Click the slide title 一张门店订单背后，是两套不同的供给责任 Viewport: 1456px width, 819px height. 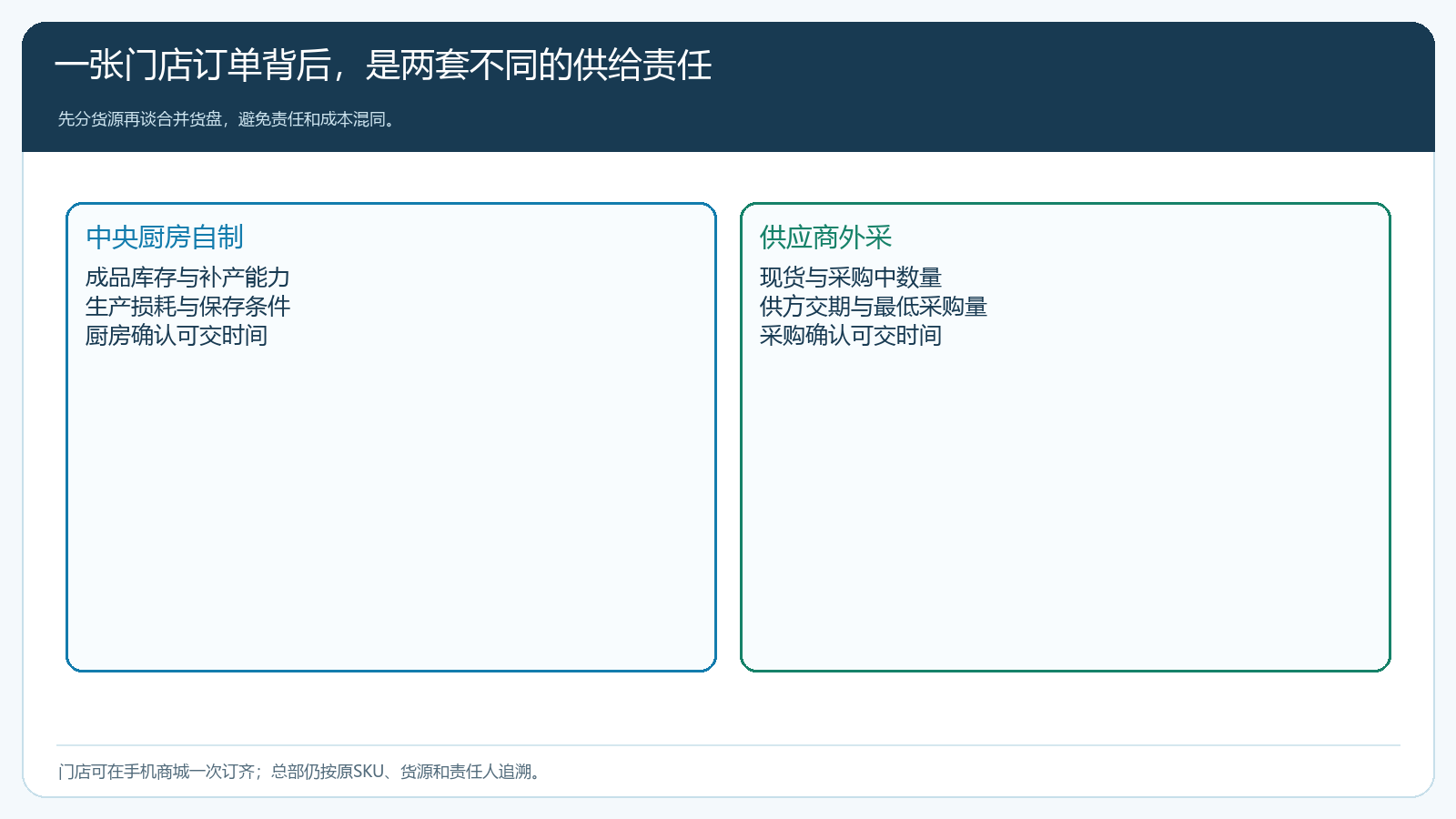click(x=383, y=66)
